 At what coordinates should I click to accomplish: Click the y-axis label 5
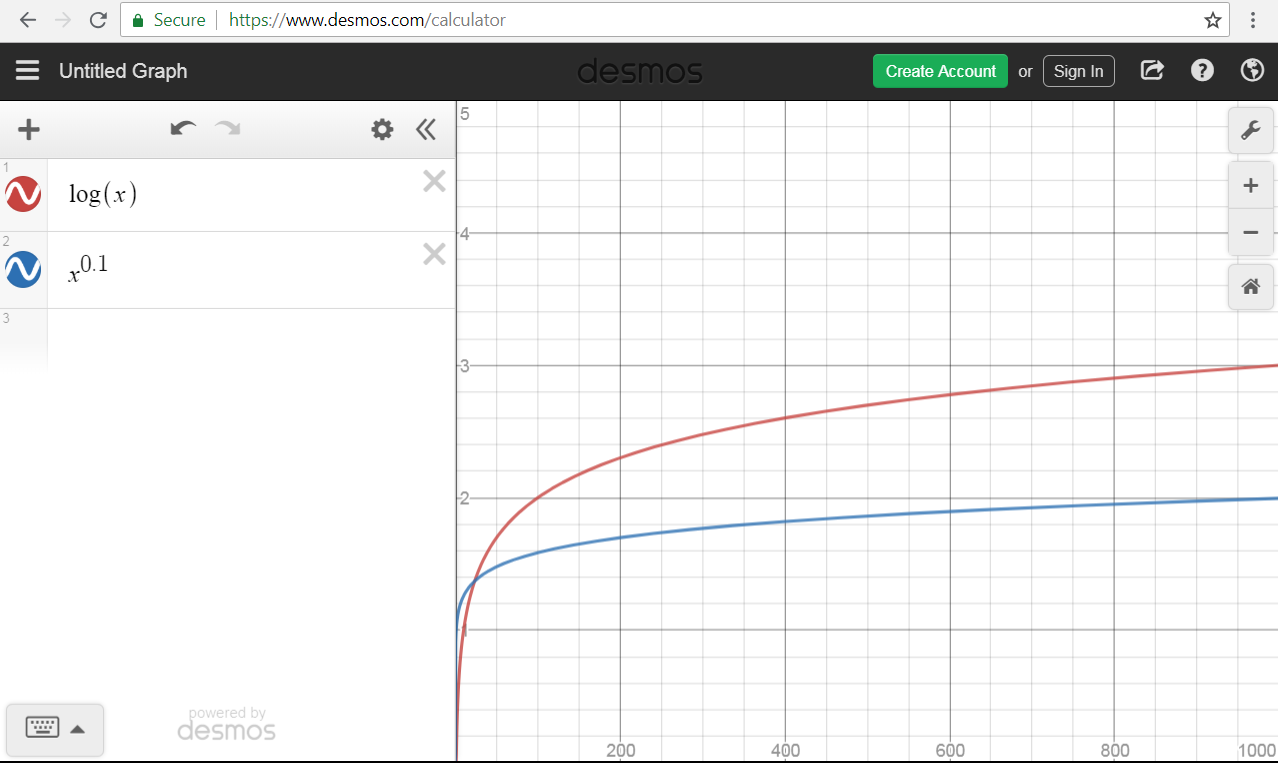(x=464, y=113)
